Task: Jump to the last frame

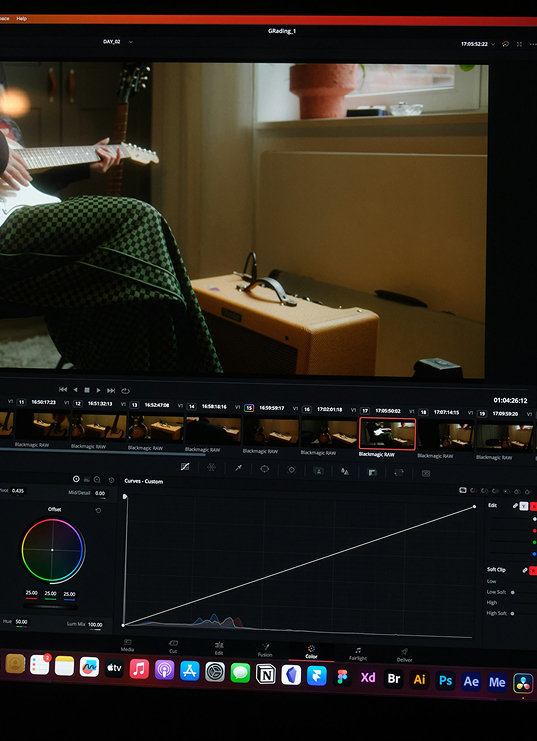Action: pyautogui.click(x=111, y=390)
